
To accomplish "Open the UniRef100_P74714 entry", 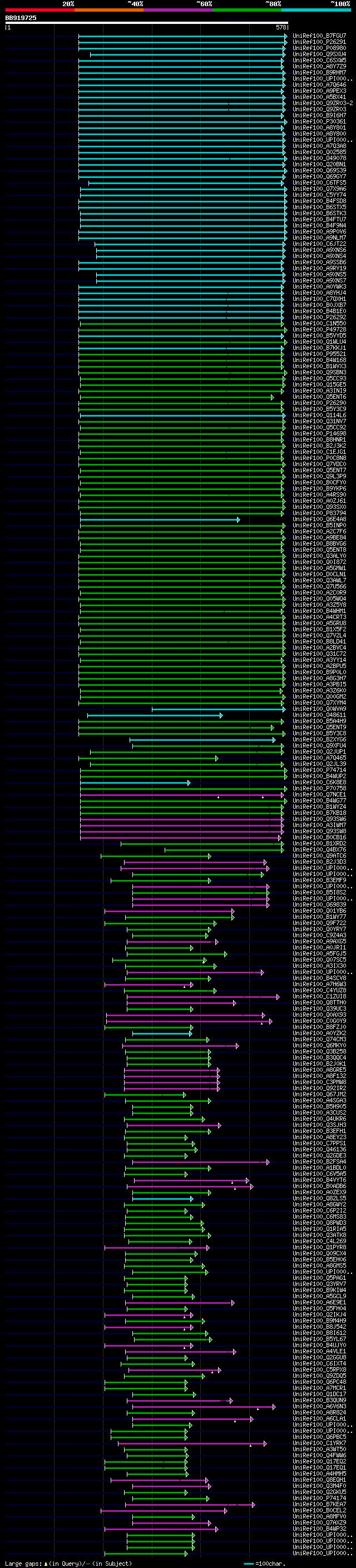I will pos(319,770).
